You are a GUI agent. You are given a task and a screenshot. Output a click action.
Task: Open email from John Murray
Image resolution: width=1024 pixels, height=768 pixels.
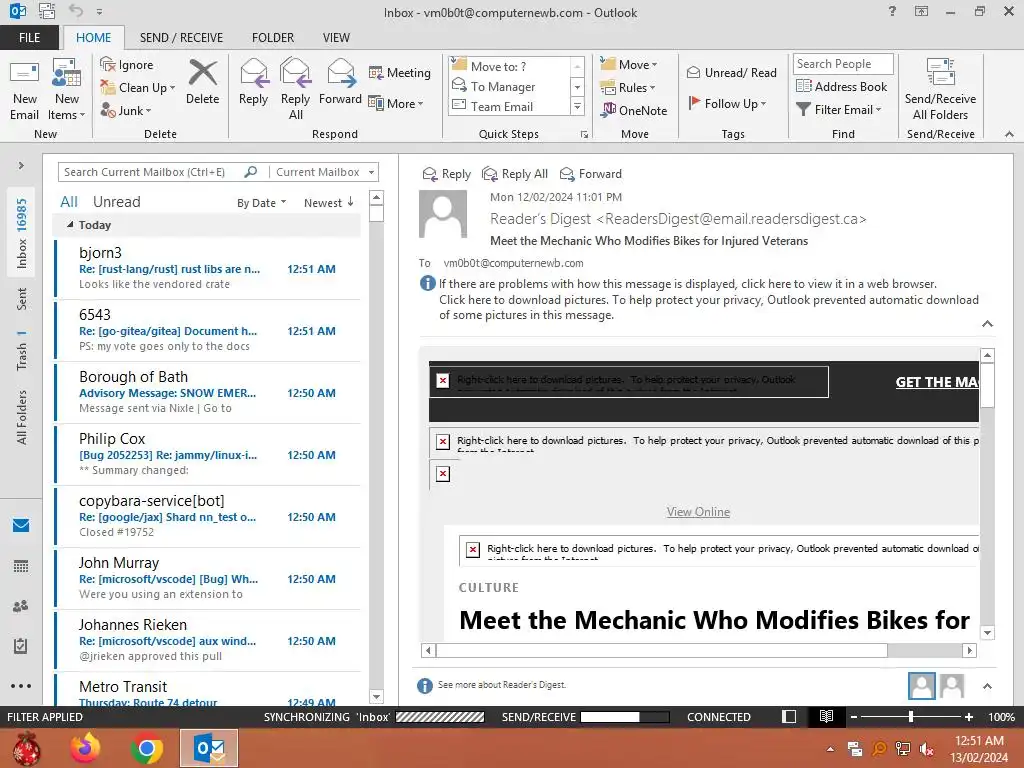pyautogui.click(x=208, y=579)
